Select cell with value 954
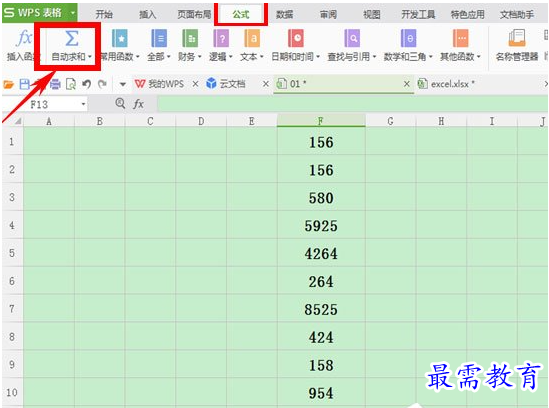The width and height of the screenshot is (549, 408). [x=321, y=393]
